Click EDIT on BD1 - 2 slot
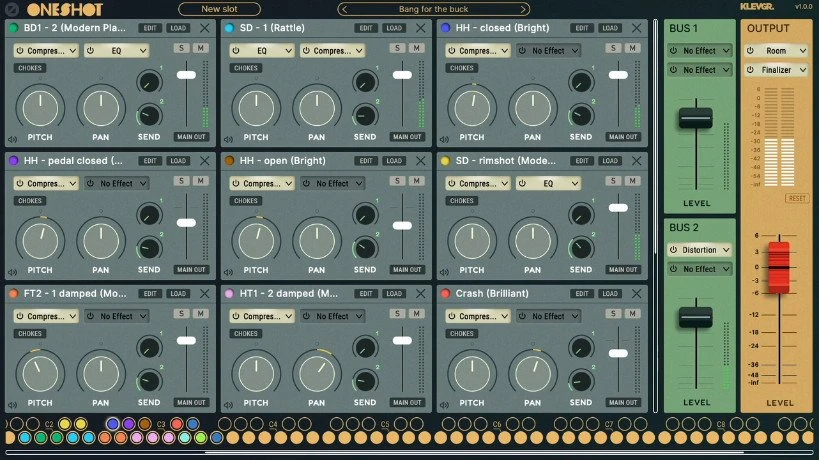This screenshot has height=460, width=819. click(x=150, y=28)
